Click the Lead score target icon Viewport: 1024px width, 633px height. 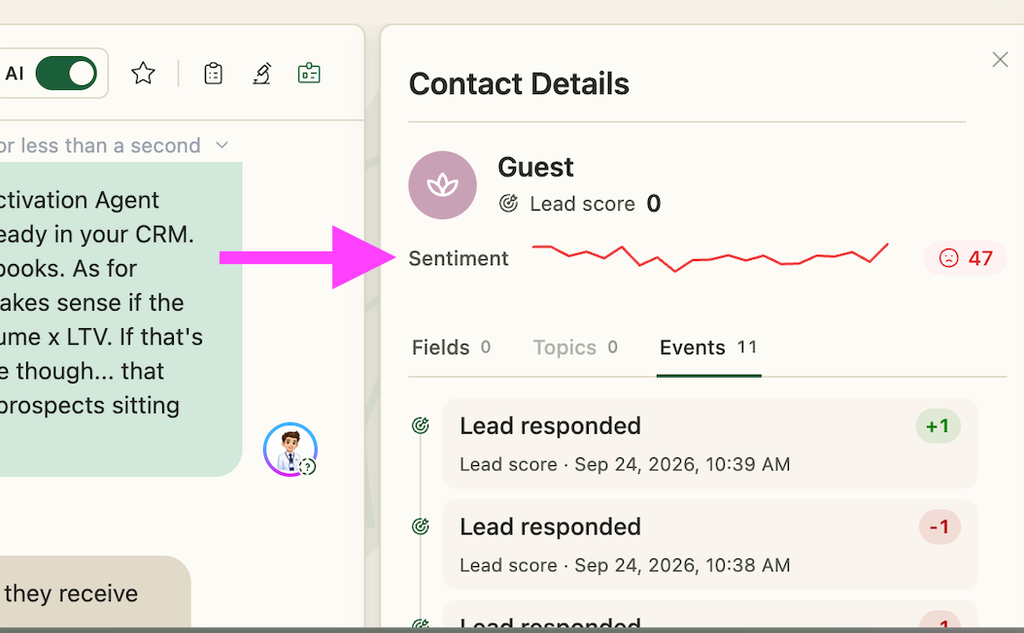tap(509, 204)
